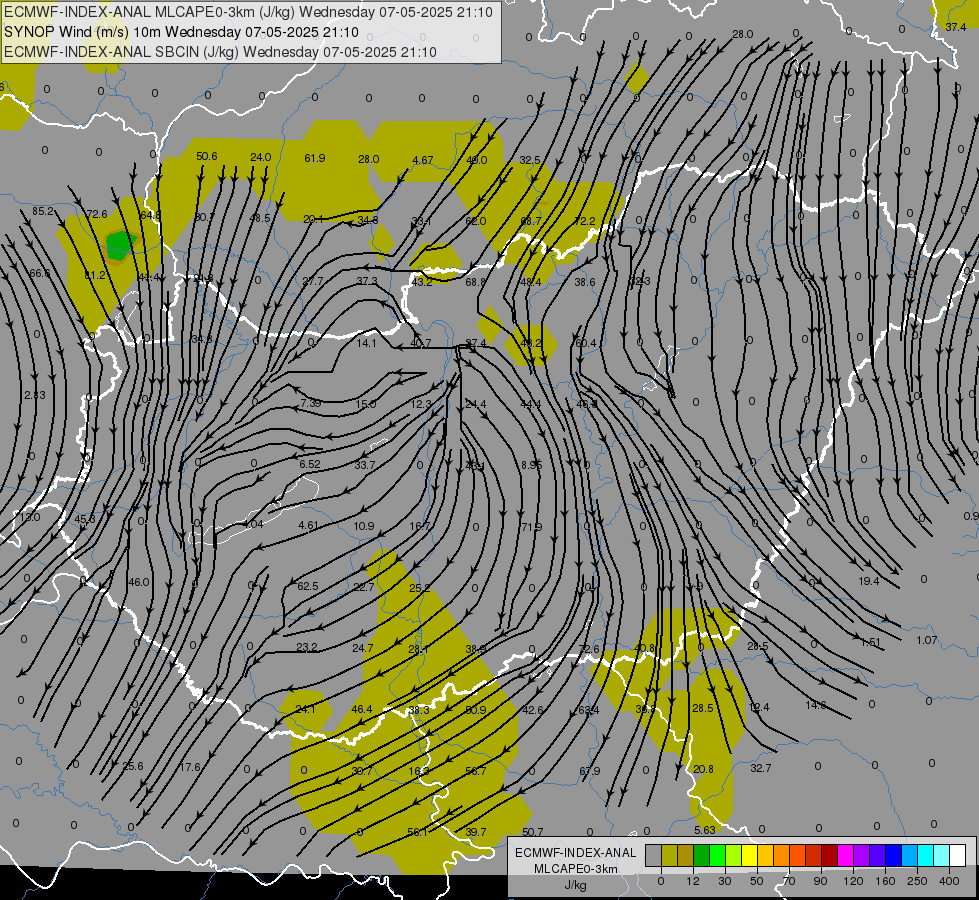
Task: Click the map value 12.4
Action: (x=759, y=707)
